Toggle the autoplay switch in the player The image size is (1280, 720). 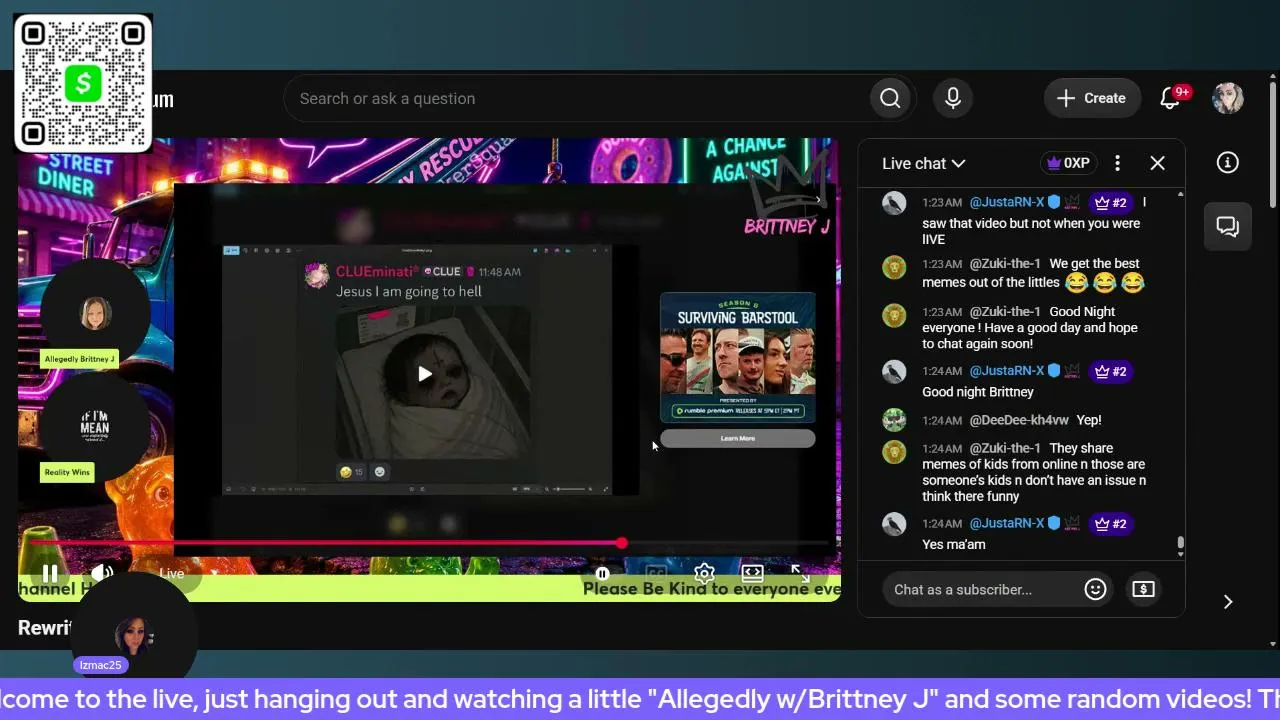[x=602, y=573]
